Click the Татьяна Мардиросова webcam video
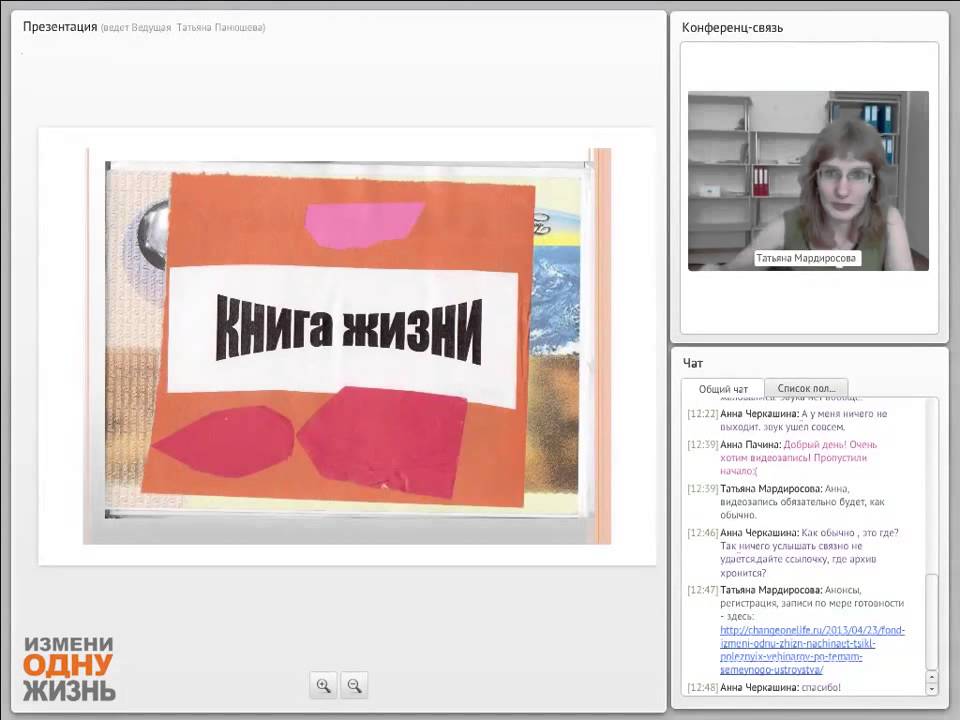The height and width of the screenshot is (720, 960). (x=808, y=181)
